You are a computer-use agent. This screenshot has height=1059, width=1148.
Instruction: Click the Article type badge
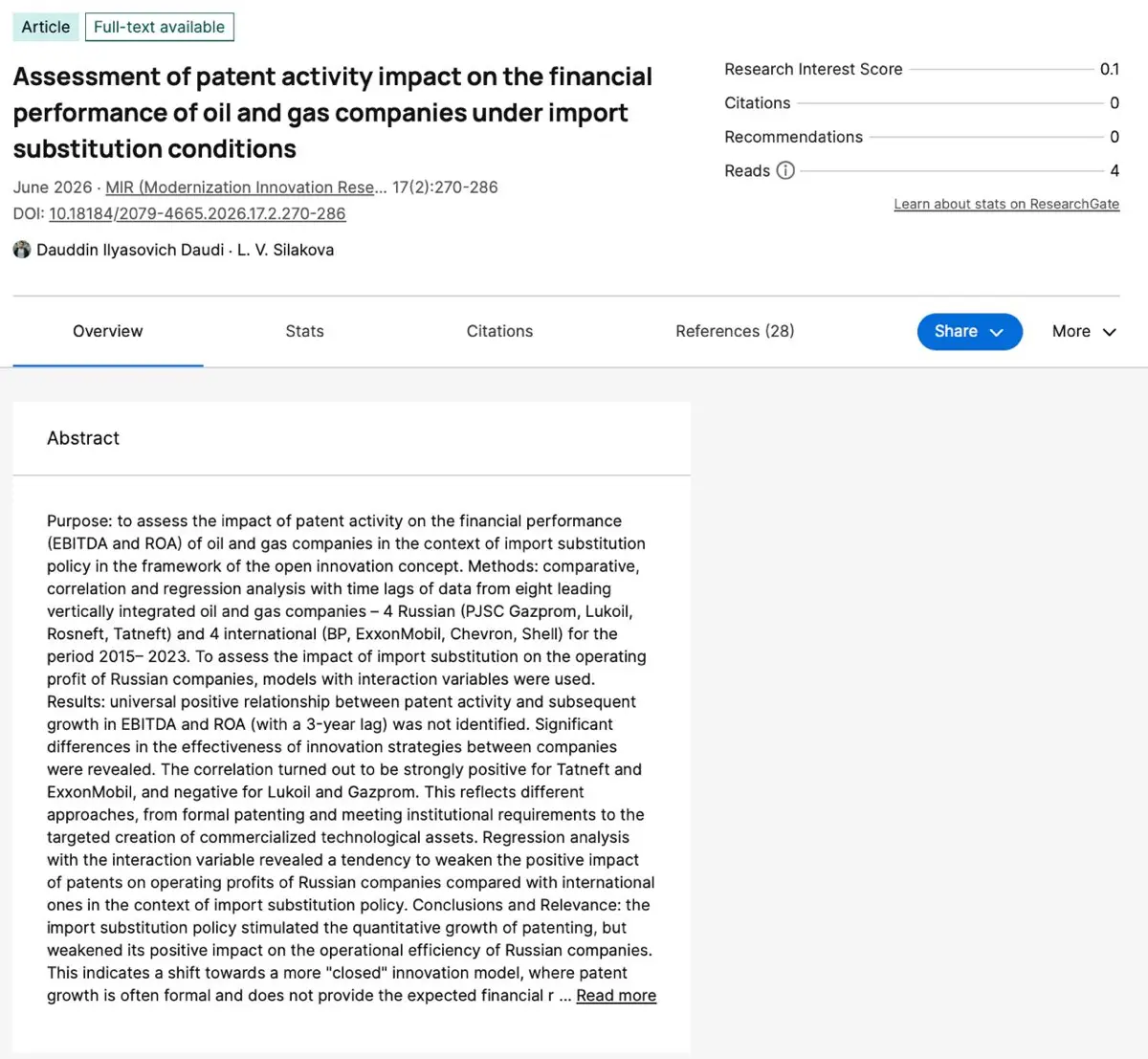46,27
